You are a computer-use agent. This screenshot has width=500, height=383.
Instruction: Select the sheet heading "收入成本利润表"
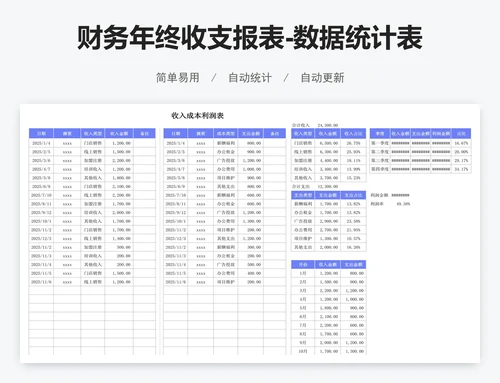click(197, 116)
